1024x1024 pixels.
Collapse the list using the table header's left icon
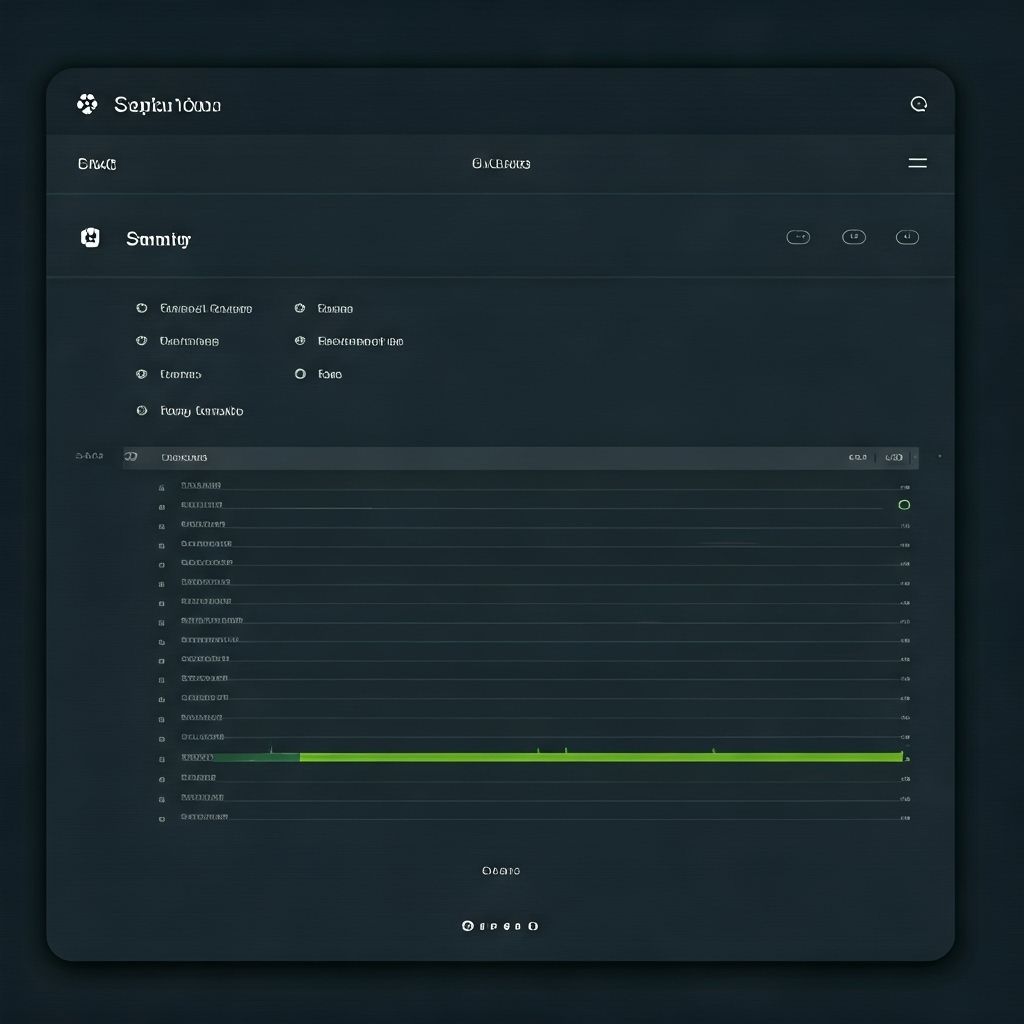pyautogui.click(x=130, y=457)
